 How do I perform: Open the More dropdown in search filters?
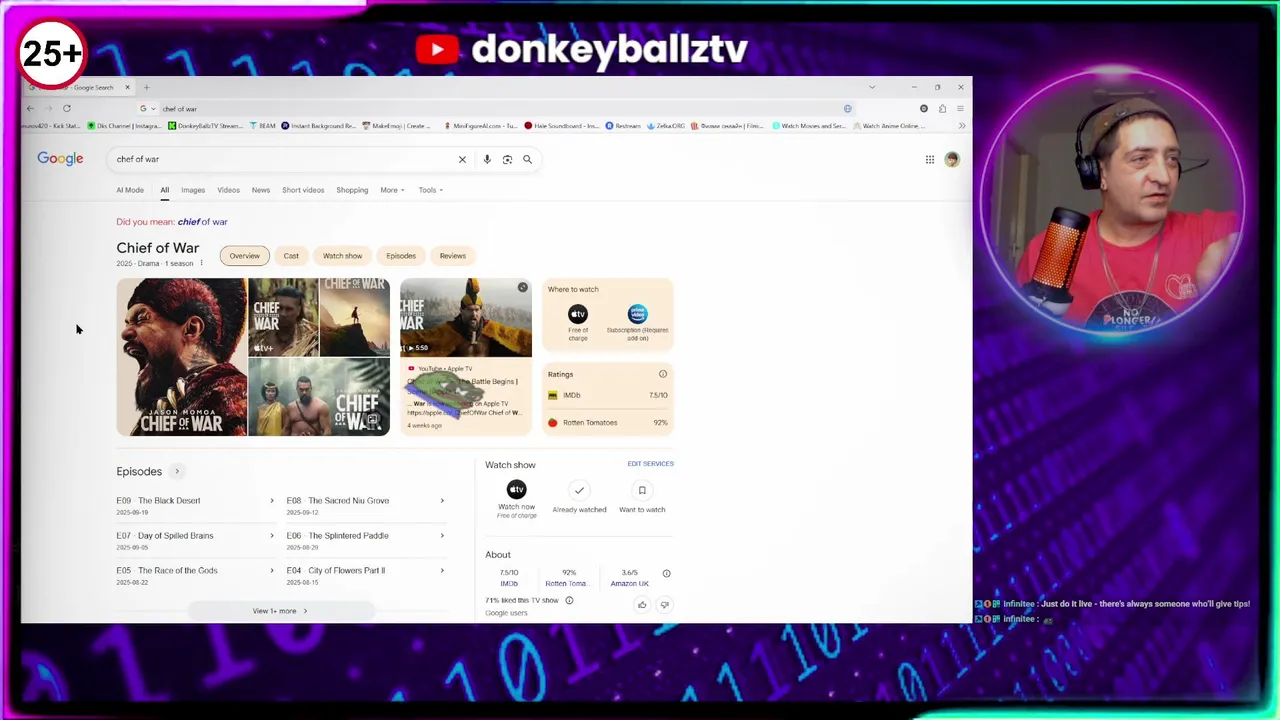pos(392,190)
